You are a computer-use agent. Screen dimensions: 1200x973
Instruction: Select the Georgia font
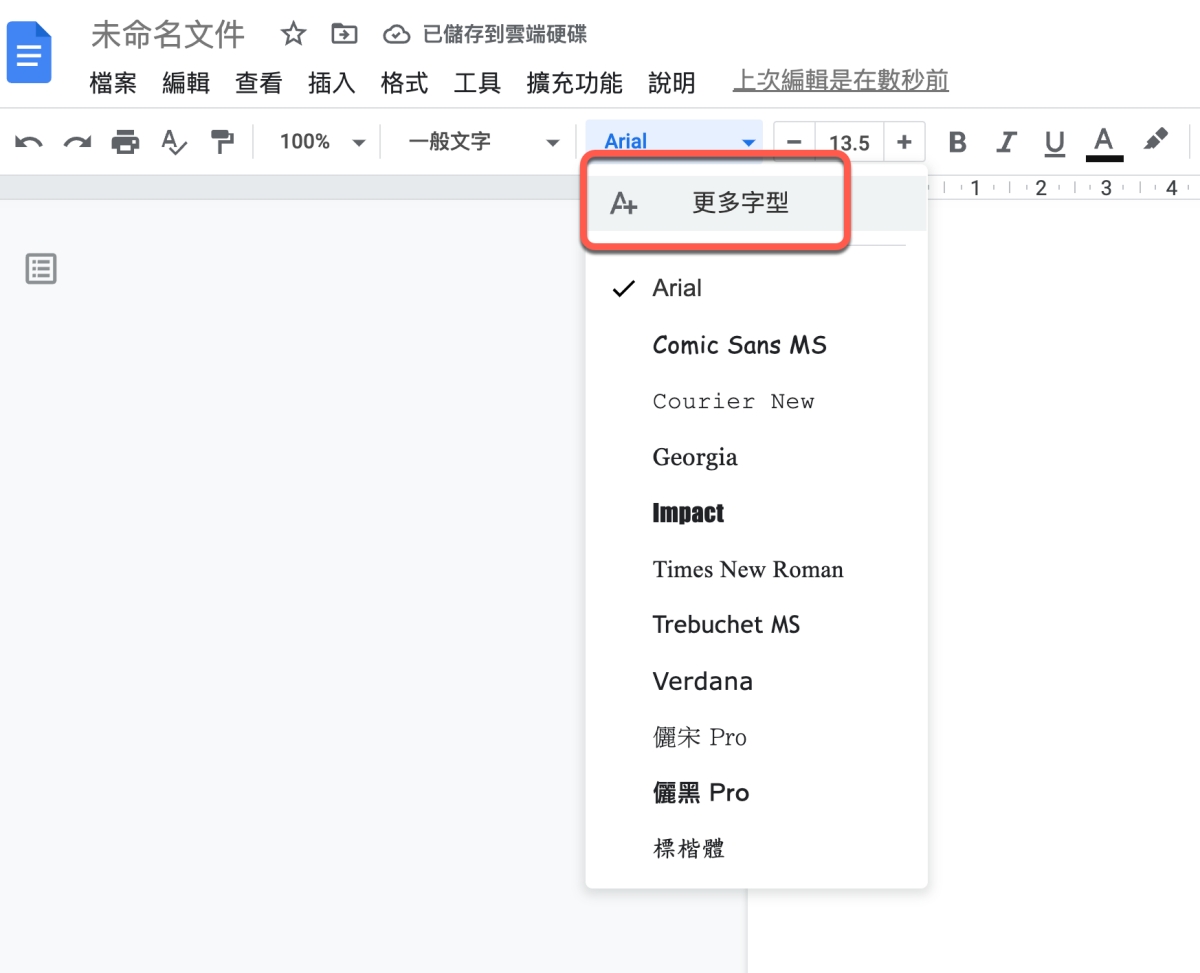click(x=756, y=457)
